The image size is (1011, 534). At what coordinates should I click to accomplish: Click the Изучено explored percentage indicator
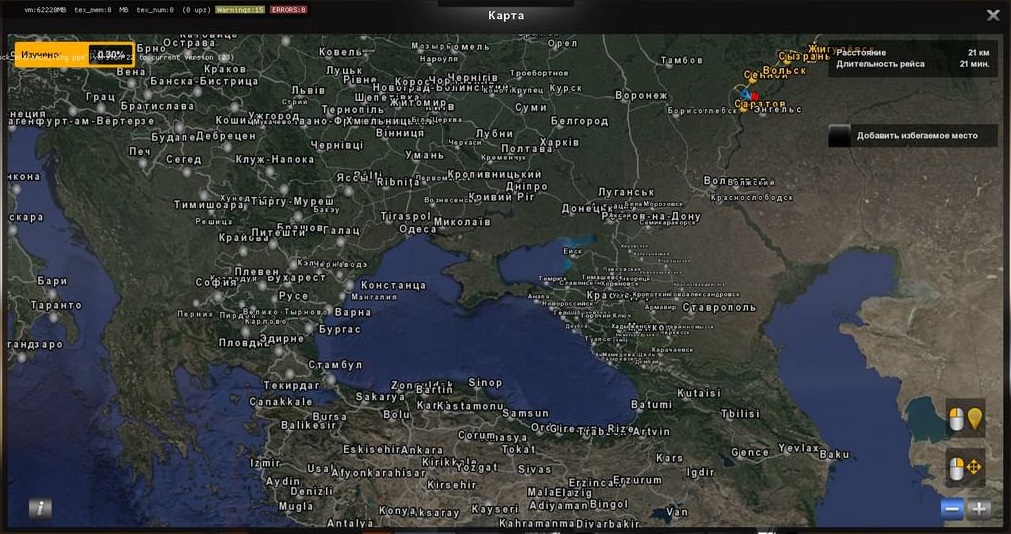tap(74, 54)
